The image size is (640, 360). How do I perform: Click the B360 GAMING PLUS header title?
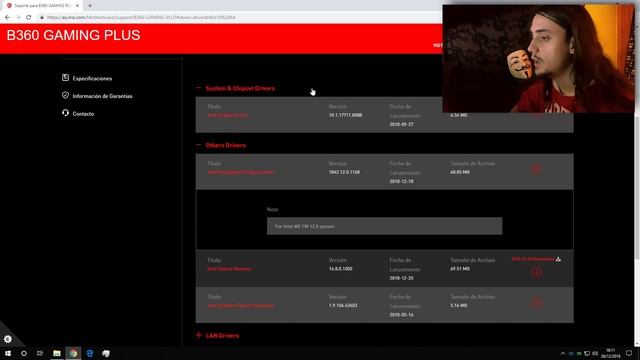[x=73, y=35]
